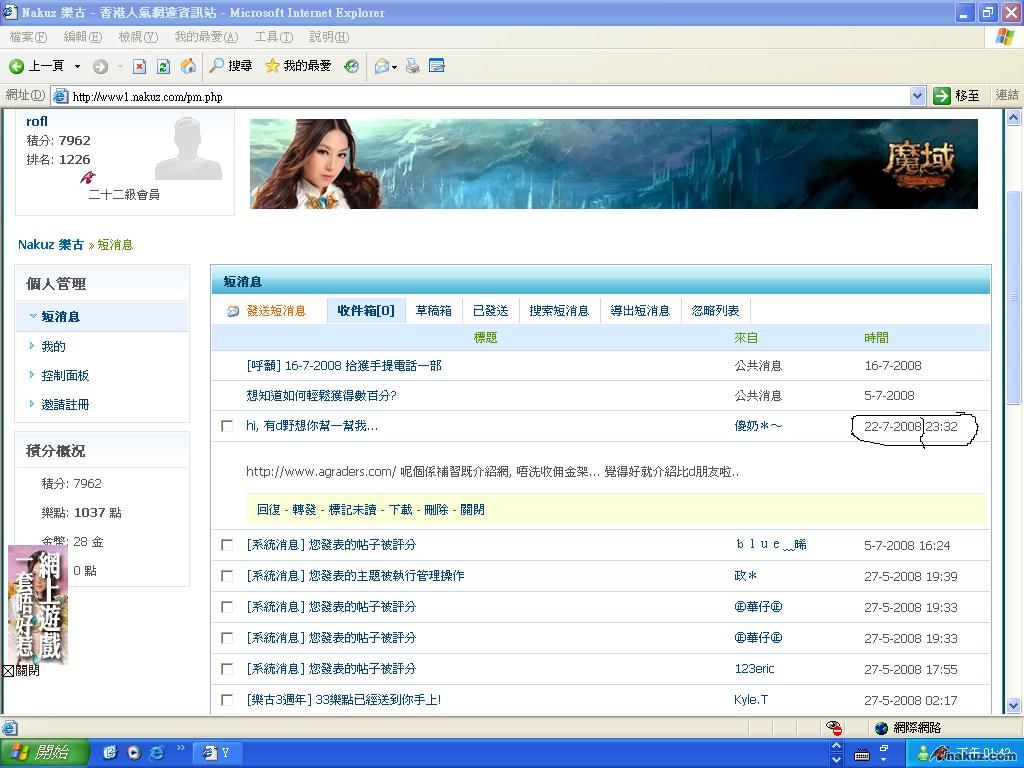Click the 回復 reply link

coord(268,510)
